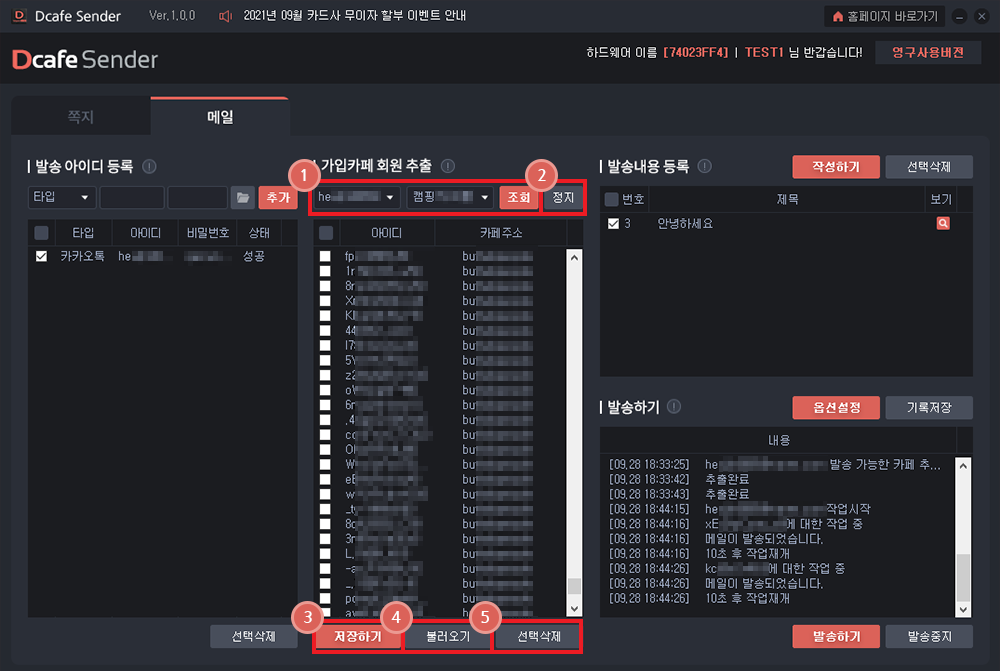
Task: Click the magnifier view icon for 안녕하세요 row
Action: coord(943,223)
